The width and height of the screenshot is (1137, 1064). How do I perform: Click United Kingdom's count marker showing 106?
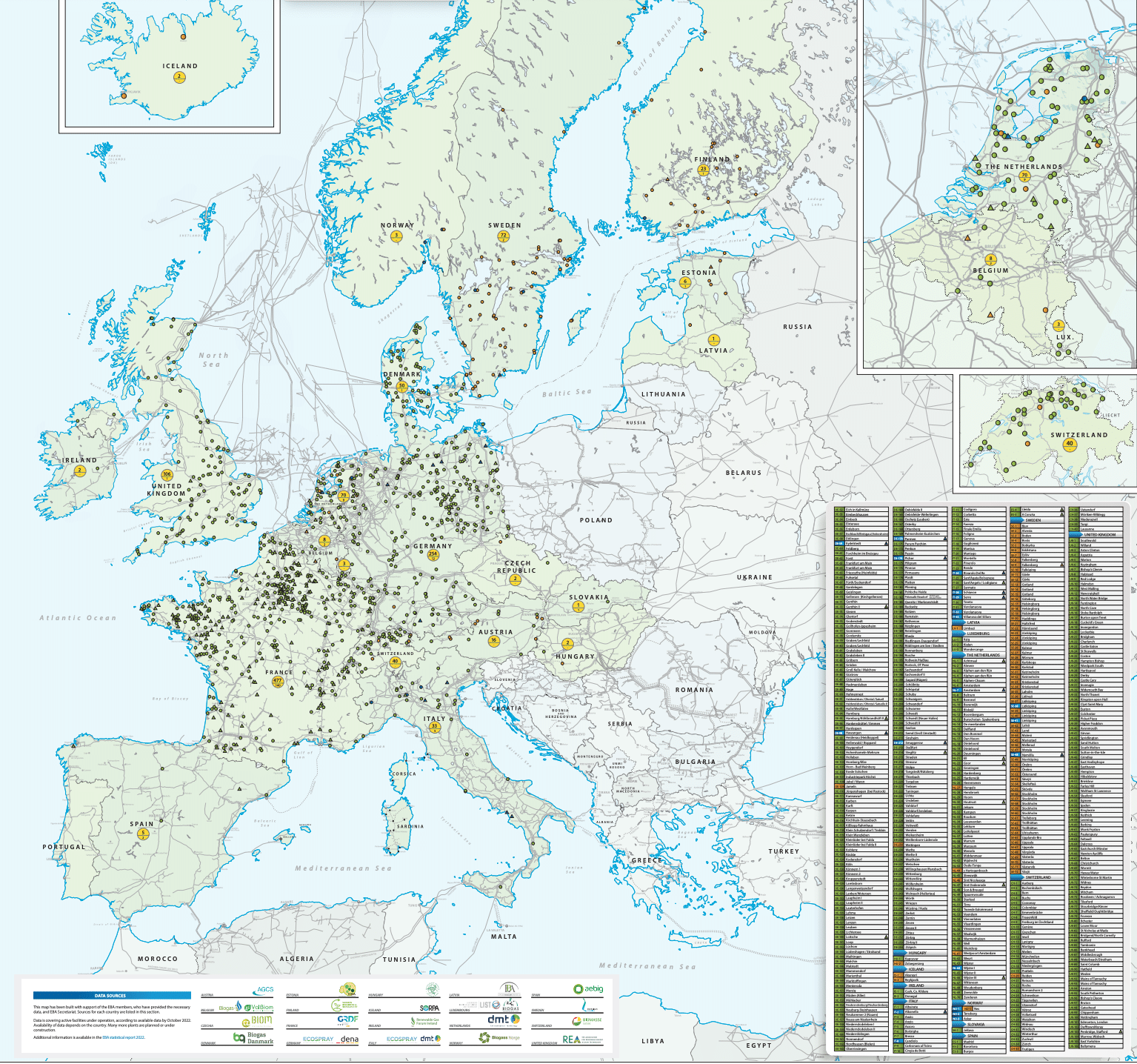click(x=167, y=475)
